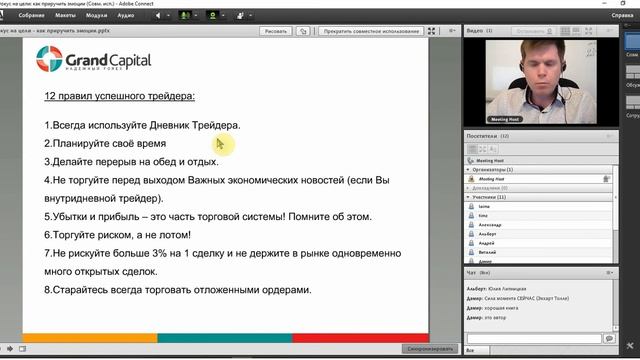Click the send chat message icon
Viewport: 640px width, 360px height.
609,339
